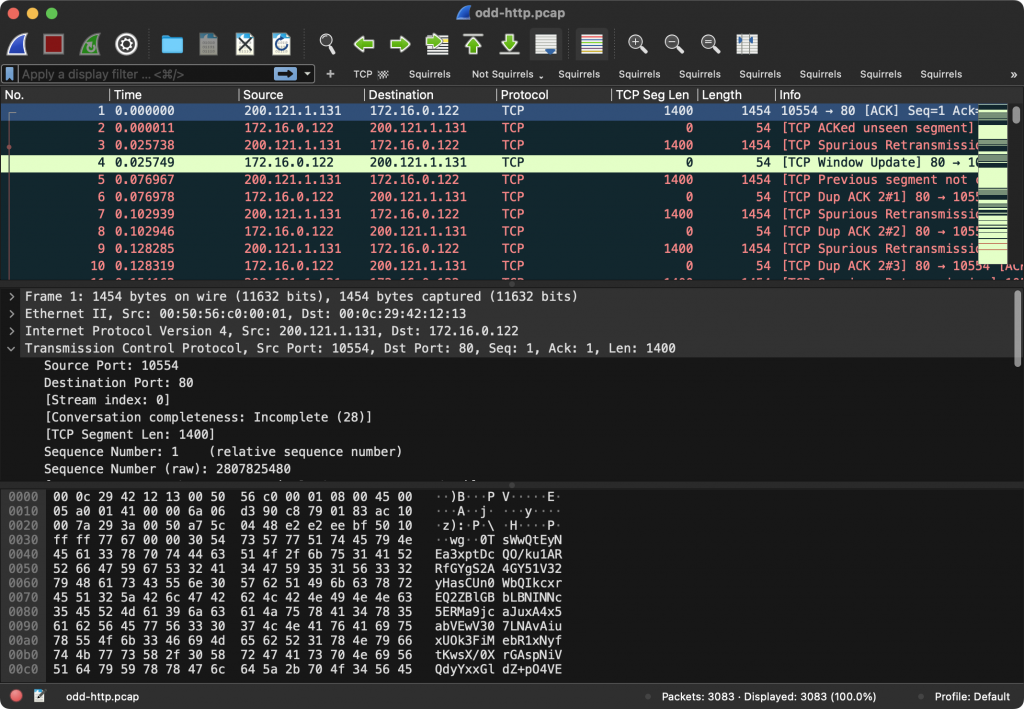
Task: Start capture with the shark fin icon
Action: pyautogui.click(x=18, y=44)
